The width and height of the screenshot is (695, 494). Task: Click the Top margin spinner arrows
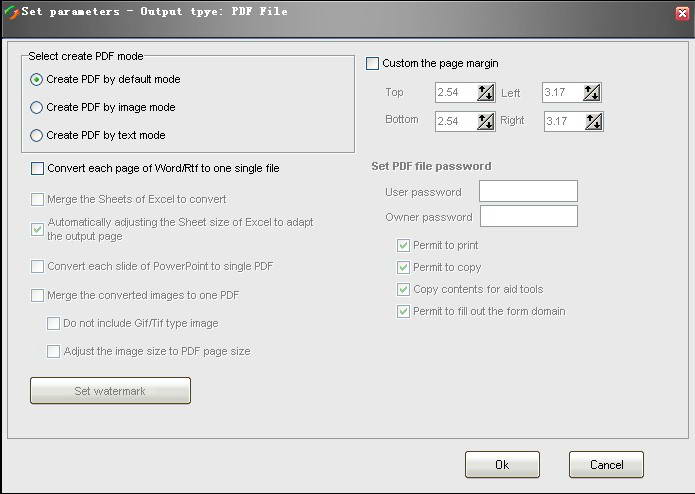tap(486, 93)
